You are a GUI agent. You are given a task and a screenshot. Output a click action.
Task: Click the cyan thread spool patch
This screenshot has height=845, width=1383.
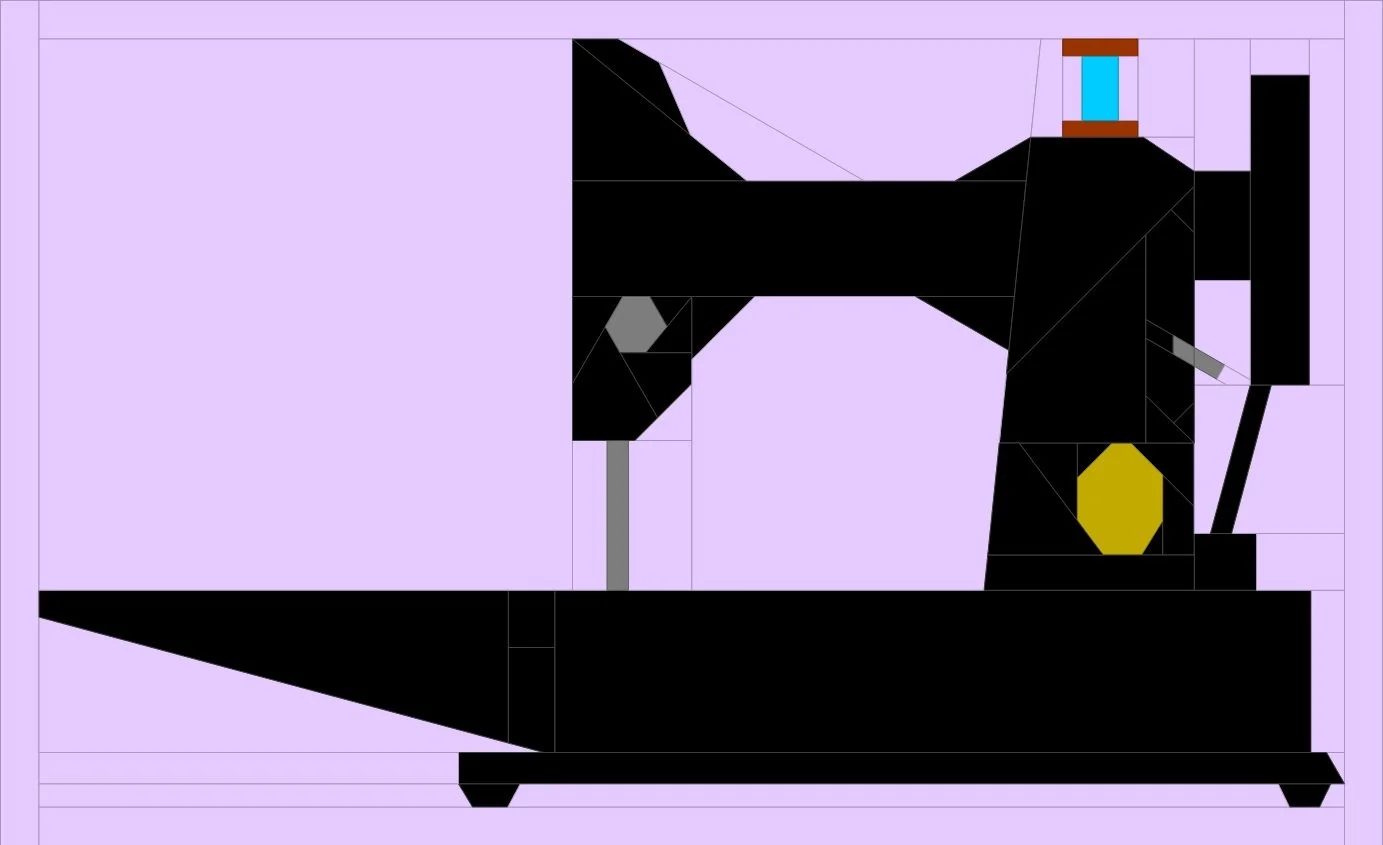coord(1100,88)
